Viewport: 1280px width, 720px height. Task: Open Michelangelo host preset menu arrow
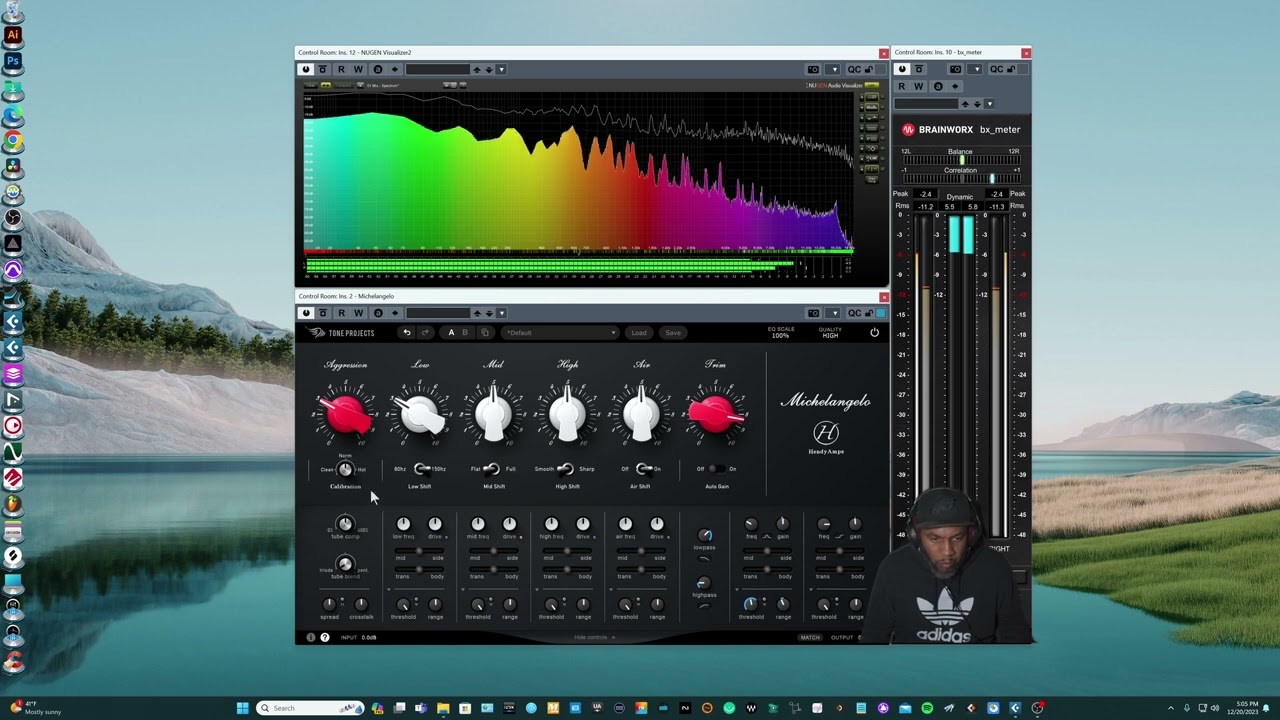501,313
